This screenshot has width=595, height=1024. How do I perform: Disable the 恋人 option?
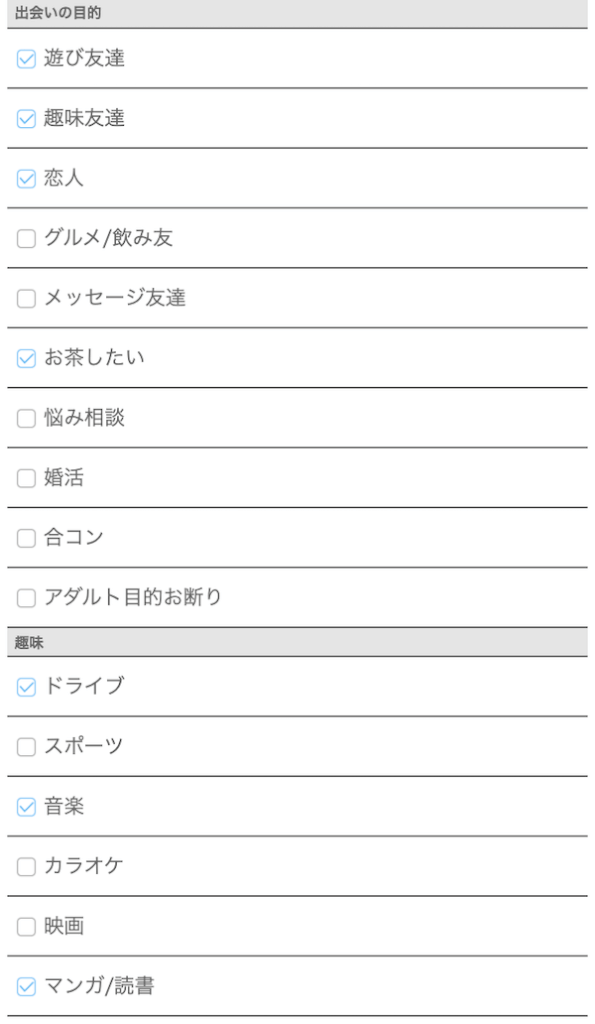[x=25, y=178]
